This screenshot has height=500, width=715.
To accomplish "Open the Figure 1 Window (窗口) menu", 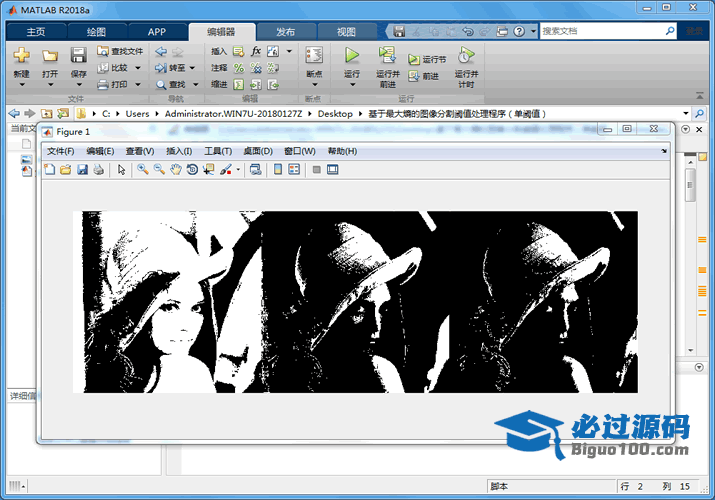I will point(300,151).
